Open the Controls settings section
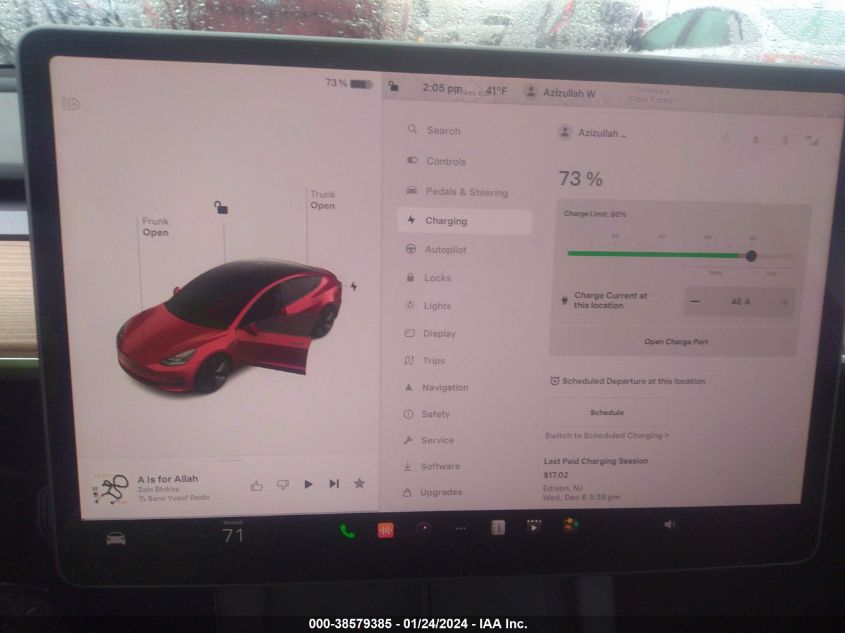The width and height of the screenshot is (845, 633). [x=437, y=161]
